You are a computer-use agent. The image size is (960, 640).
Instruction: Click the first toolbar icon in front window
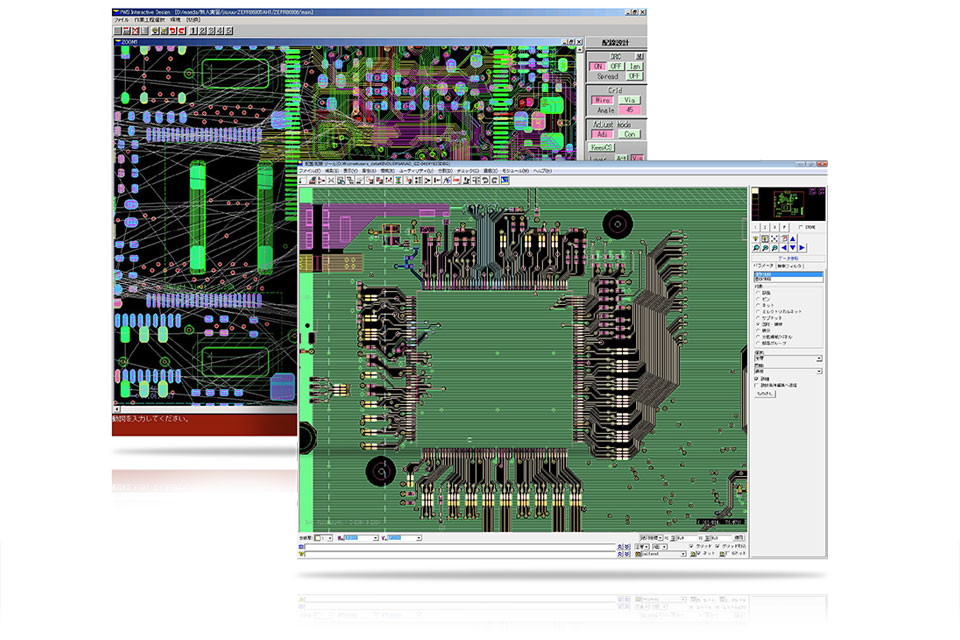click(x=305, y=180)
